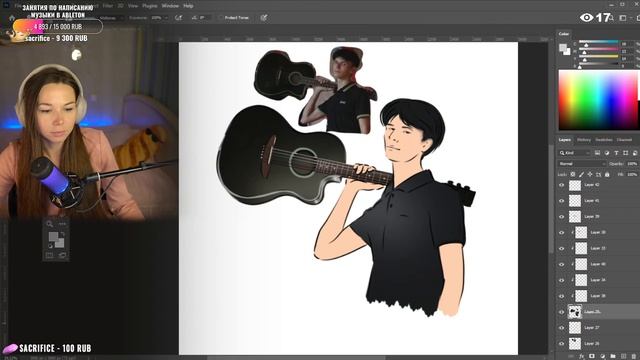640x360 pixels.
Task: Prevent artboard auto-nesting lock icon
Action: tap(598, 174)
